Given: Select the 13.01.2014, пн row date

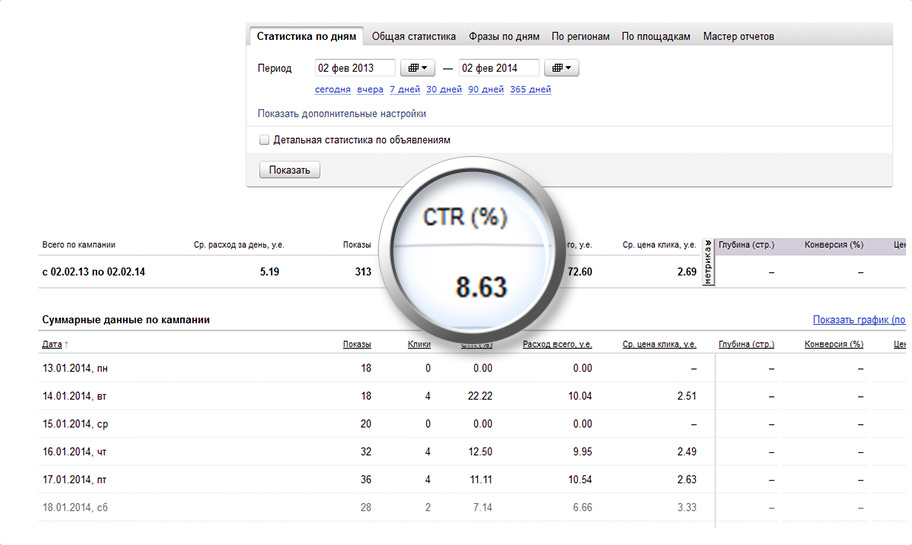Looking at the screenshot, I should tap(75, 368).
